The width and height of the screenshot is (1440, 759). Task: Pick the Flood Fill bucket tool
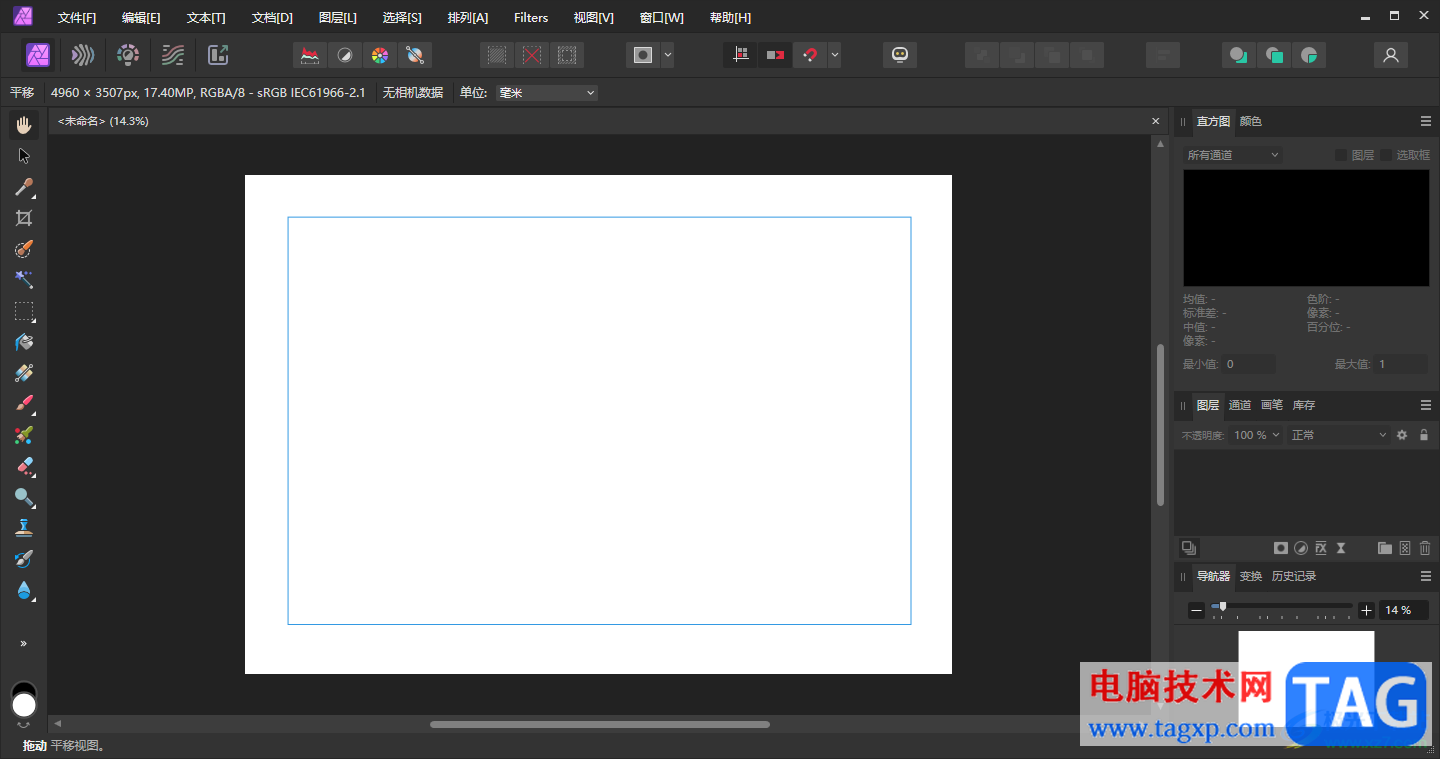24,342
